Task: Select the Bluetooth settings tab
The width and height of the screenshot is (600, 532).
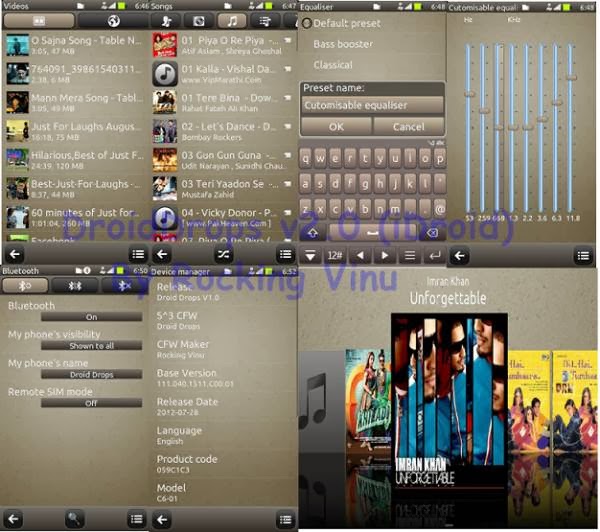Action: tap(25, 286)
